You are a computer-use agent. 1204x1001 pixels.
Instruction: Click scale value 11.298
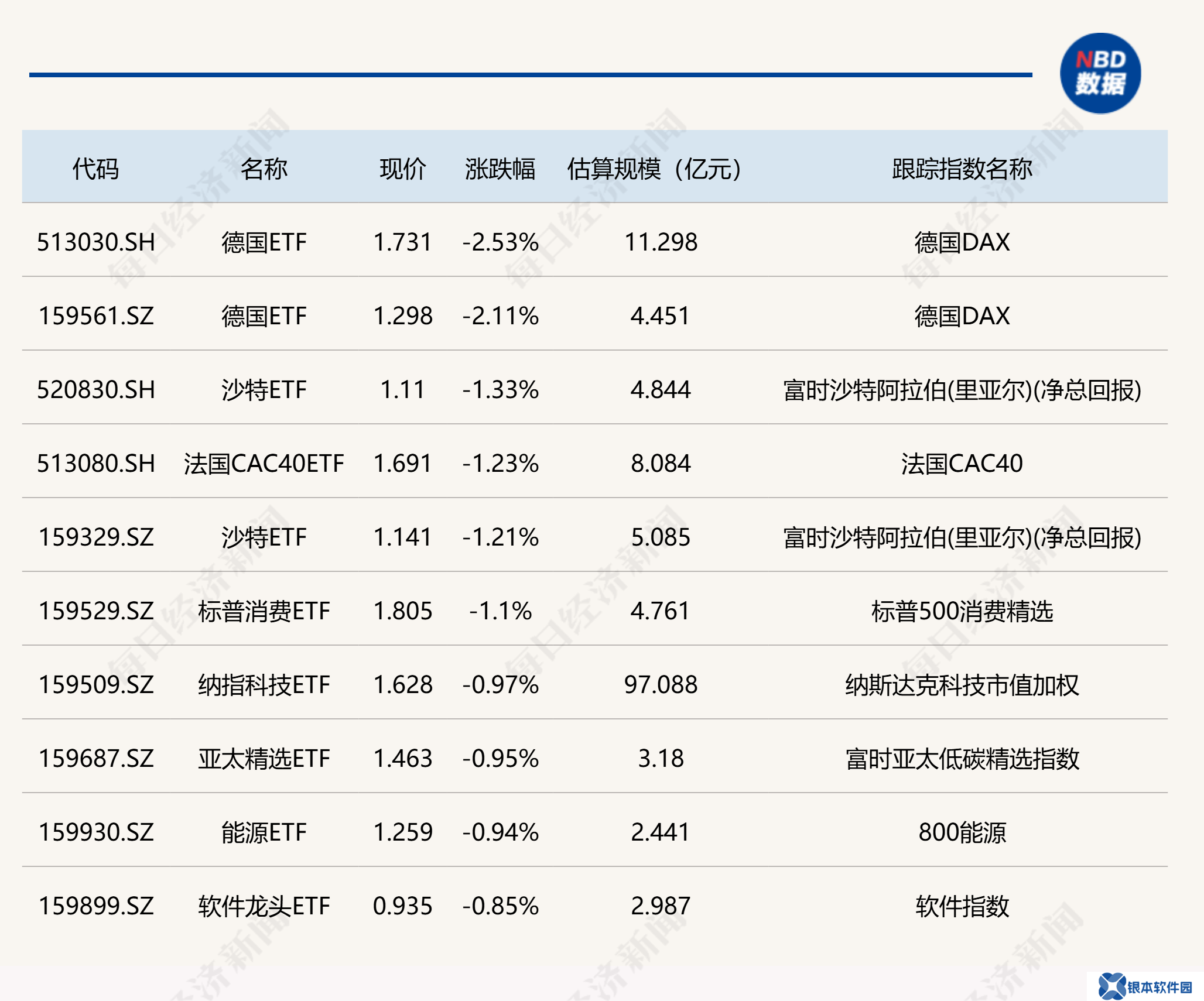[x=661, y=242]
